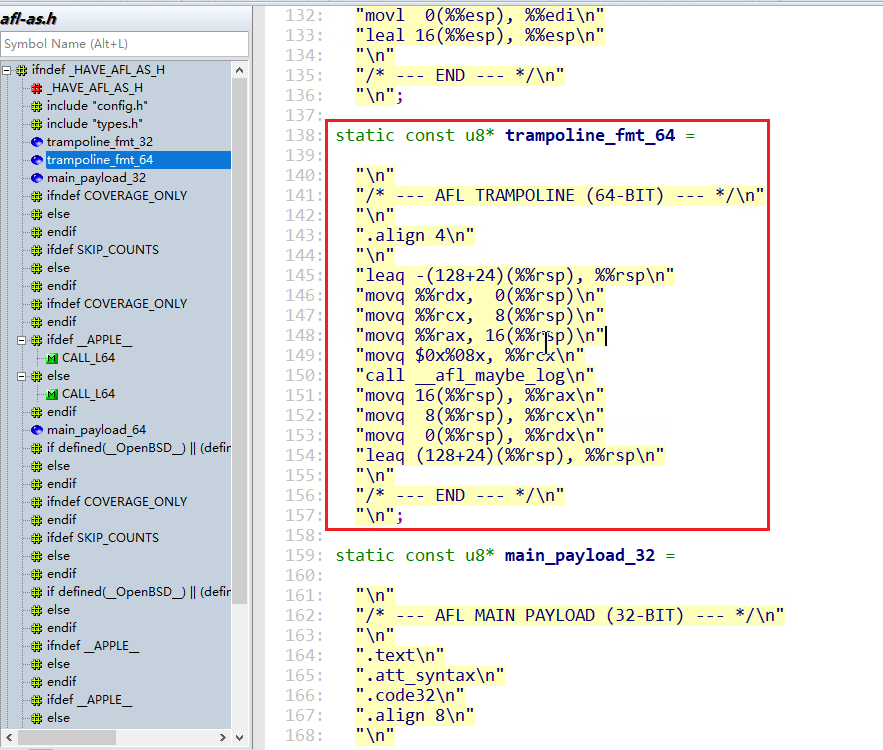
Task: Click trampoline_fmt_64 identifier on line 138
Action: point(590,136)
